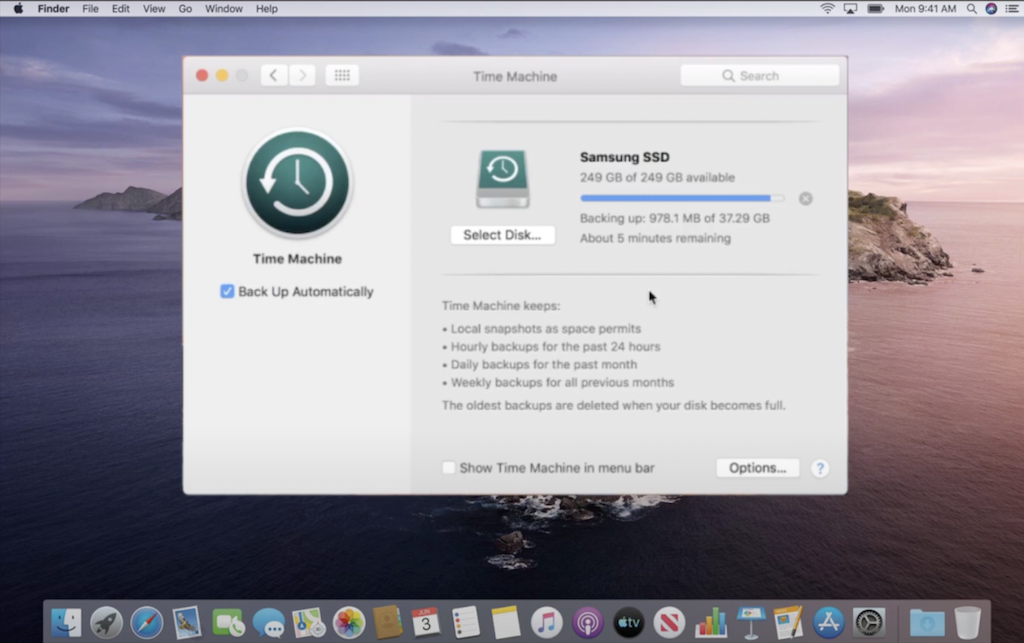Show all preferences using the grid icon
Viewport: 1024px width, 643px height.
click(342, 76)
